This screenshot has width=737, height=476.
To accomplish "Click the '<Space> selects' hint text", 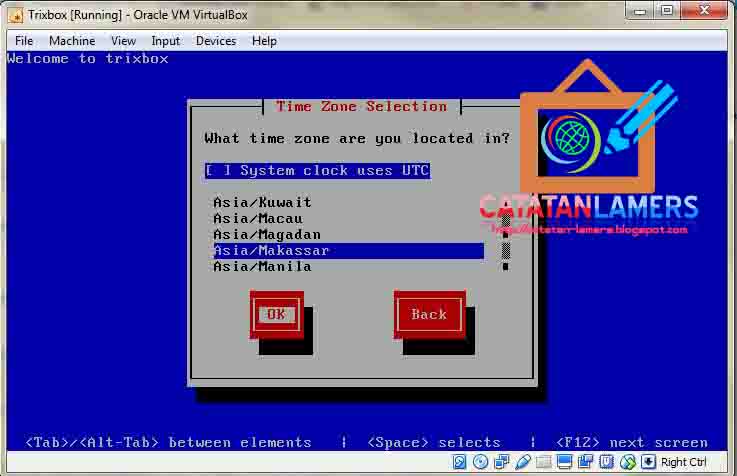I will click(434, 443).
